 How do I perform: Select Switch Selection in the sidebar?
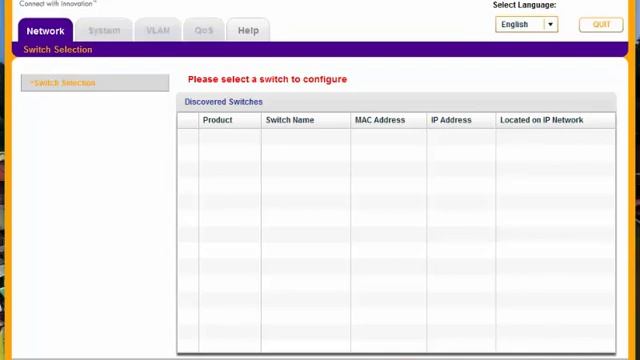pyautogui.click(x=95, y=83)
